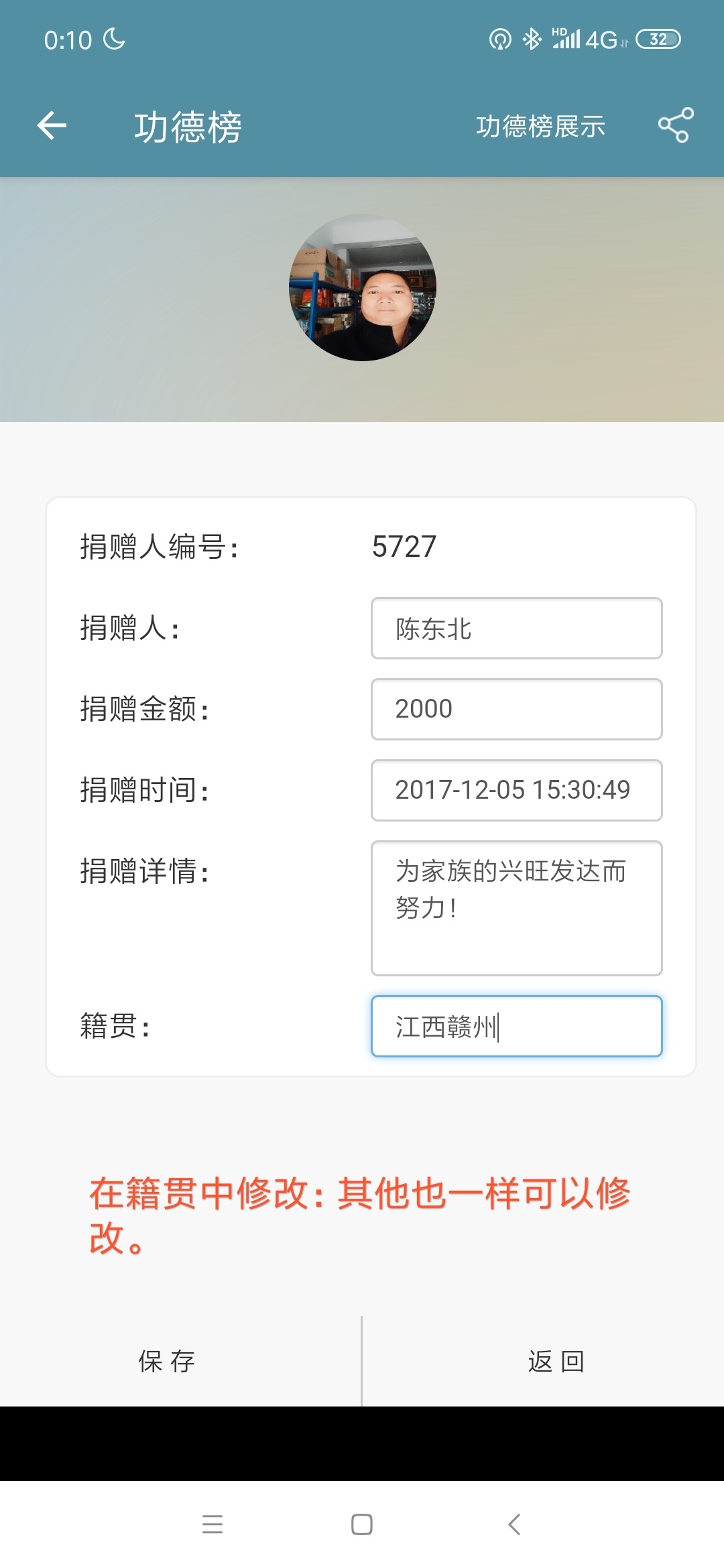Tap Android back chevron icon

514,1524
